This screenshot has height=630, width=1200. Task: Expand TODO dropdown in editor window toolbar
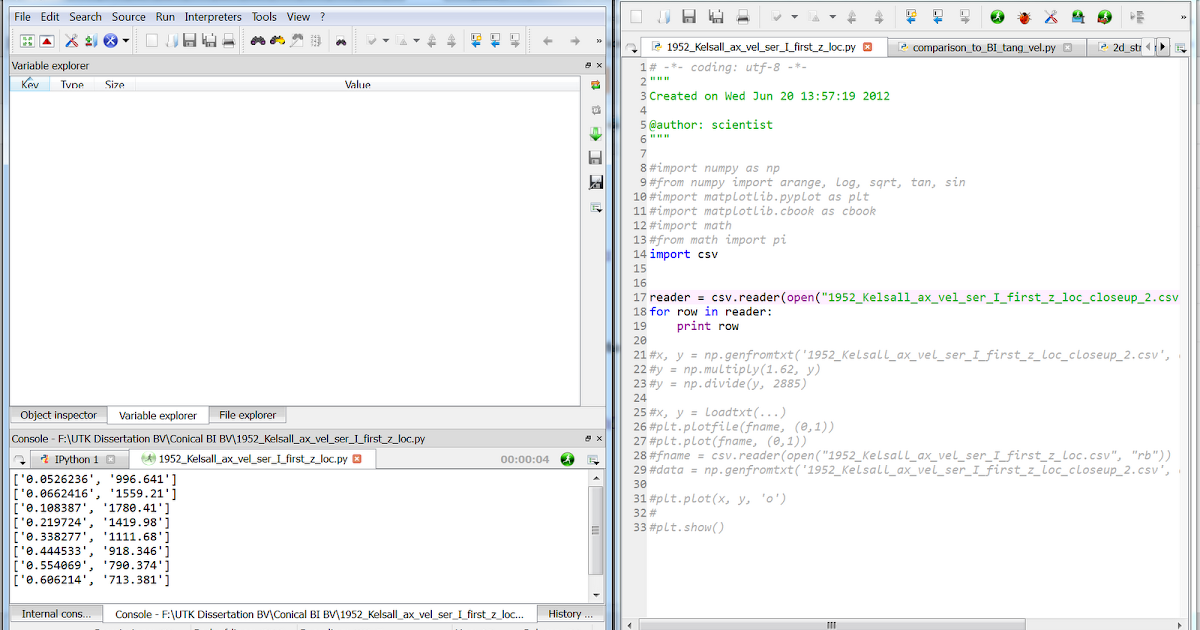coord(794,17)
